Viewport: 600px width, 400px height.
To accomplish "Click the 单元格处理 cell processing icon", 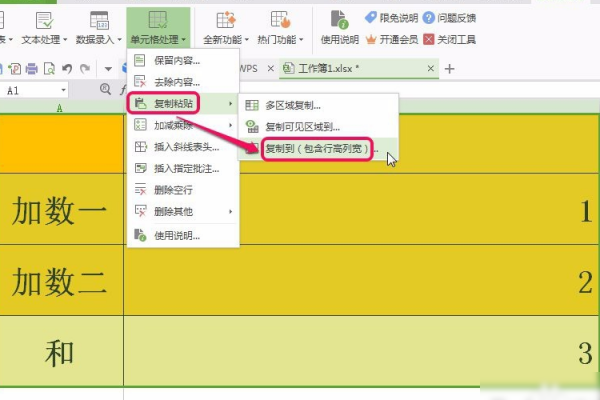I will [158, 20].
